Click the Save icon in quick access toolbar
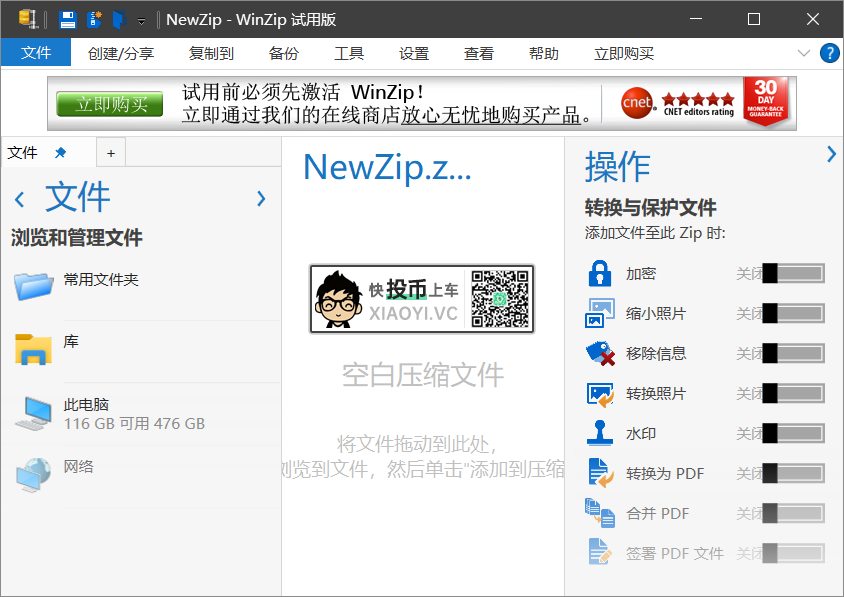844x597 pixels. point(67,19)
